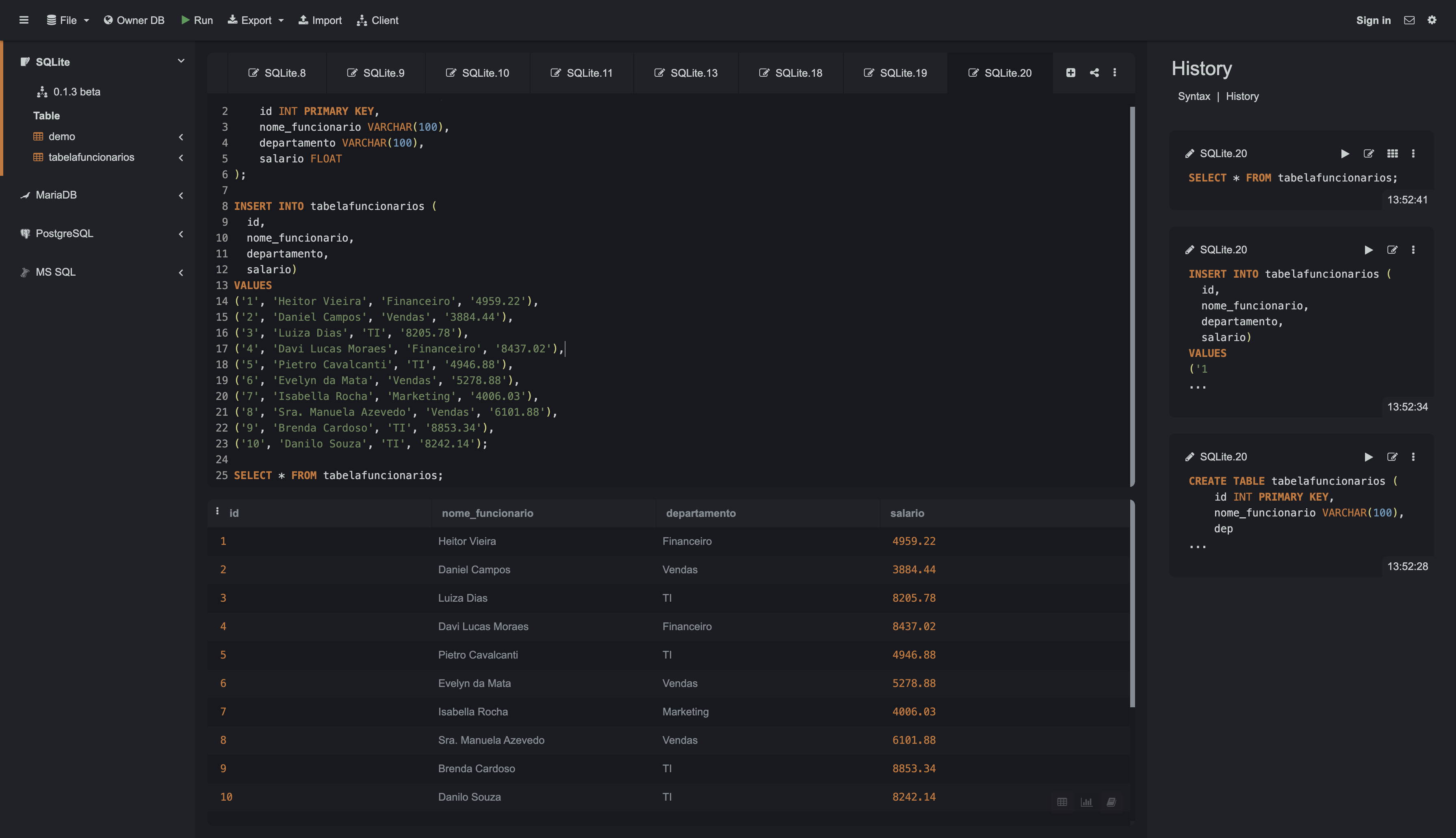Click the Import button
The width and height of the screenshot is (1456, 838).
(x=320, y=20)
